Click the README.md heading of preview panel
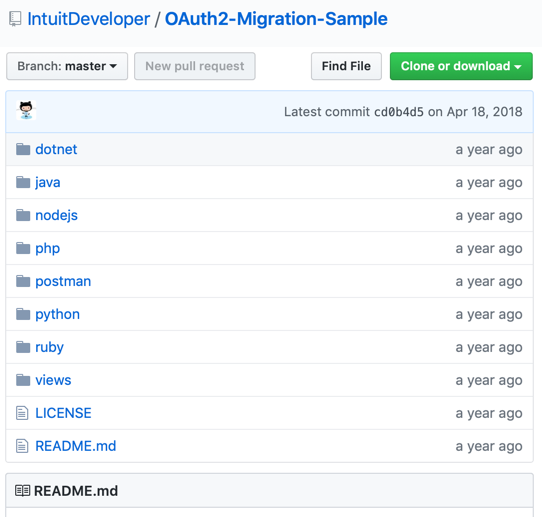The image size is (542, 517). (76, 491)
